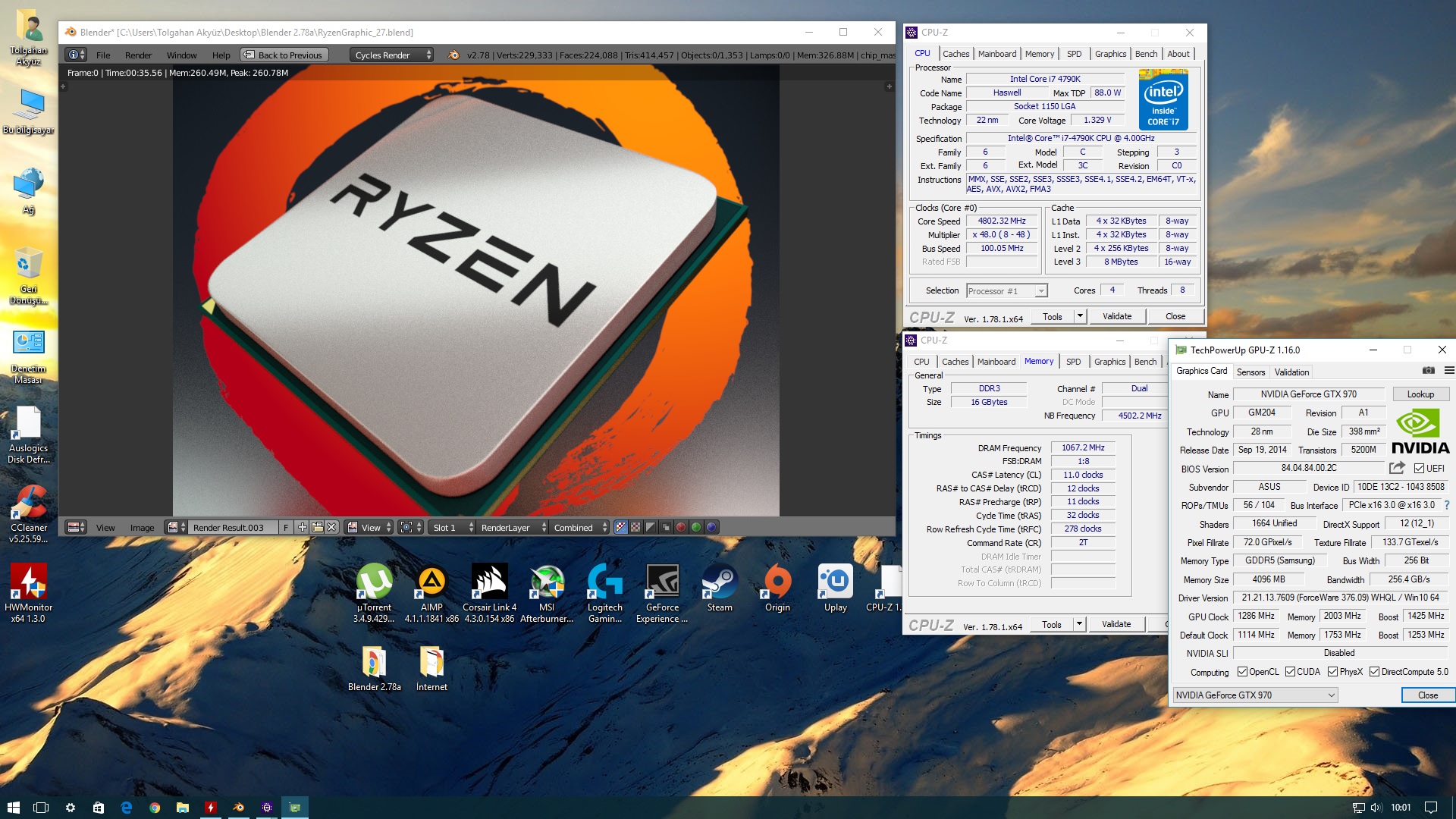Open the About tab in the top CPU-Z window
The image size is (1456, 819).
tap(1178, 54)
